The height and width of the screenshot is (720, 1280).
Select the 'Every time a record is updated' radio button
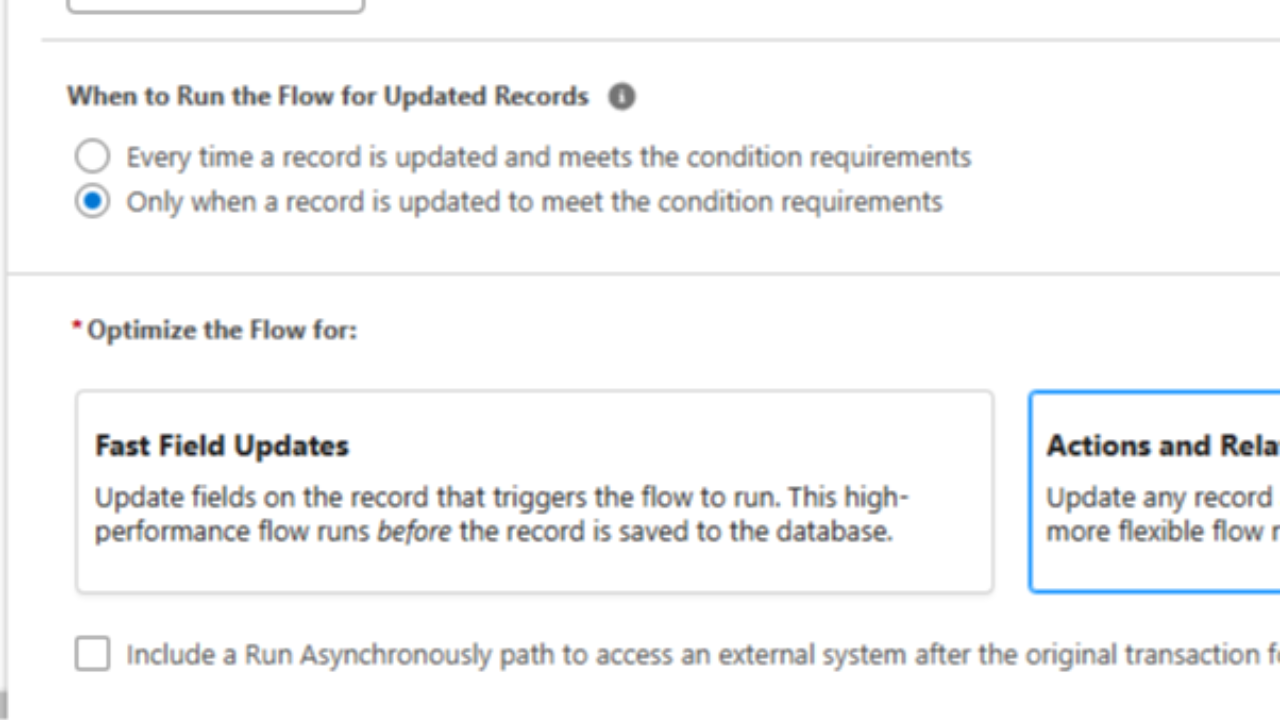(92, 157)
